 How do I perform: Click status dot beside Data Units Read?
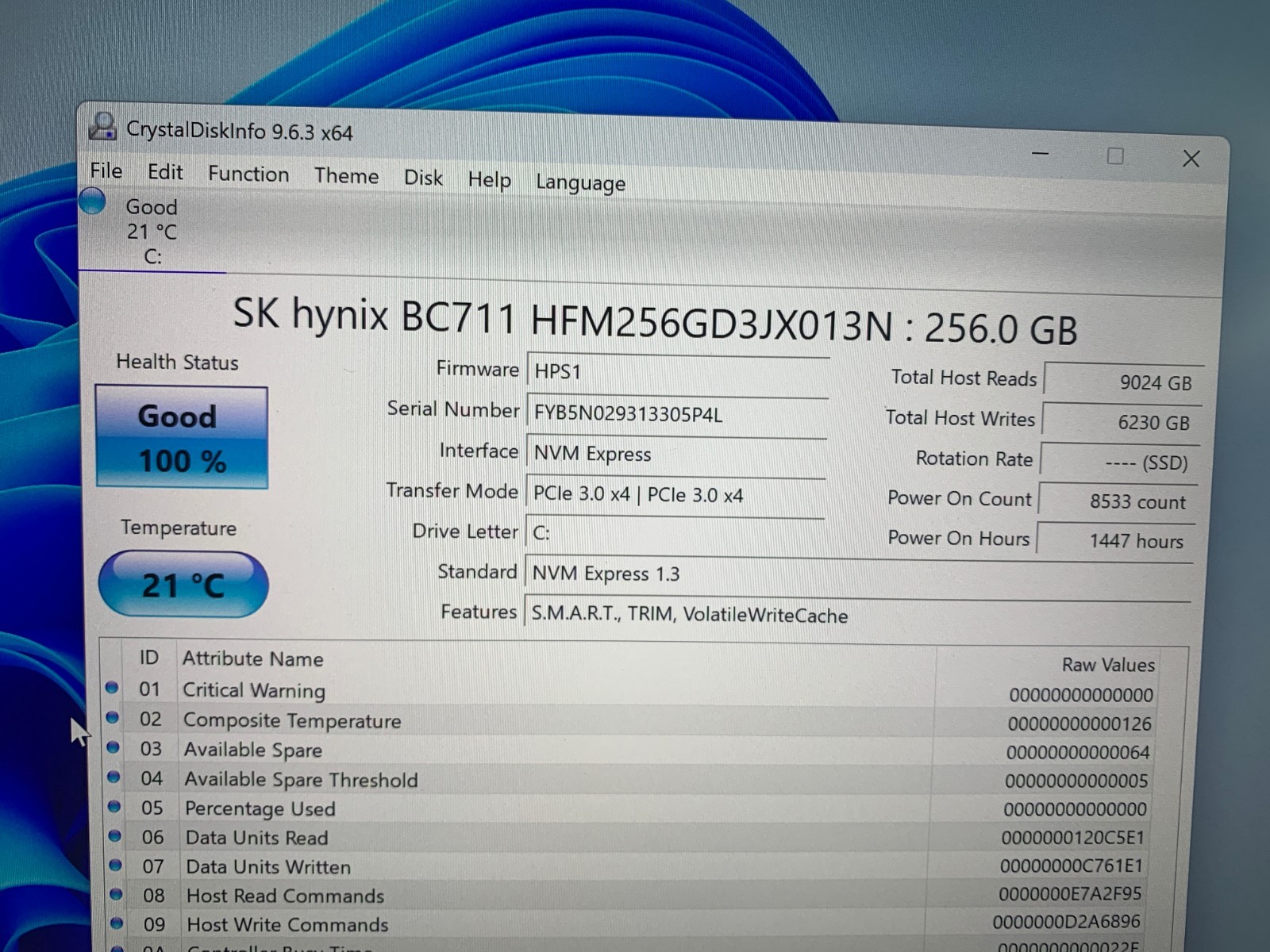[116, 835]
